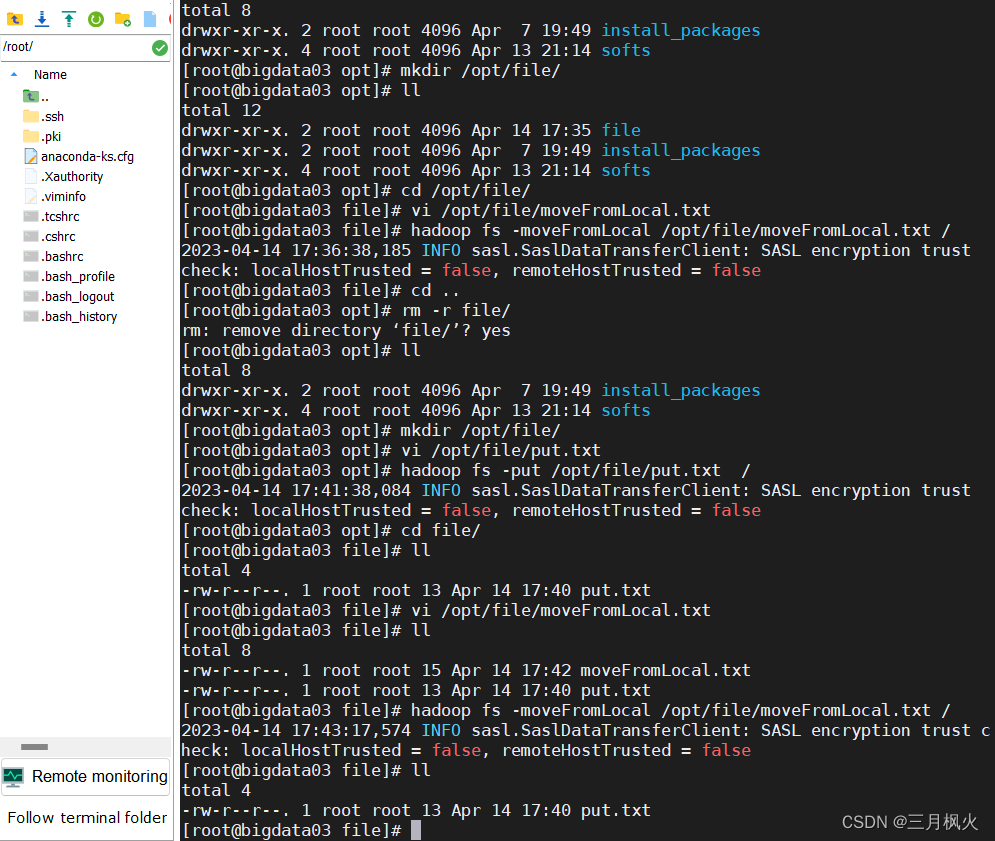Screen dimensions: 995x841
Task: Click the blue download arrow icon
Action: [42, 19]
